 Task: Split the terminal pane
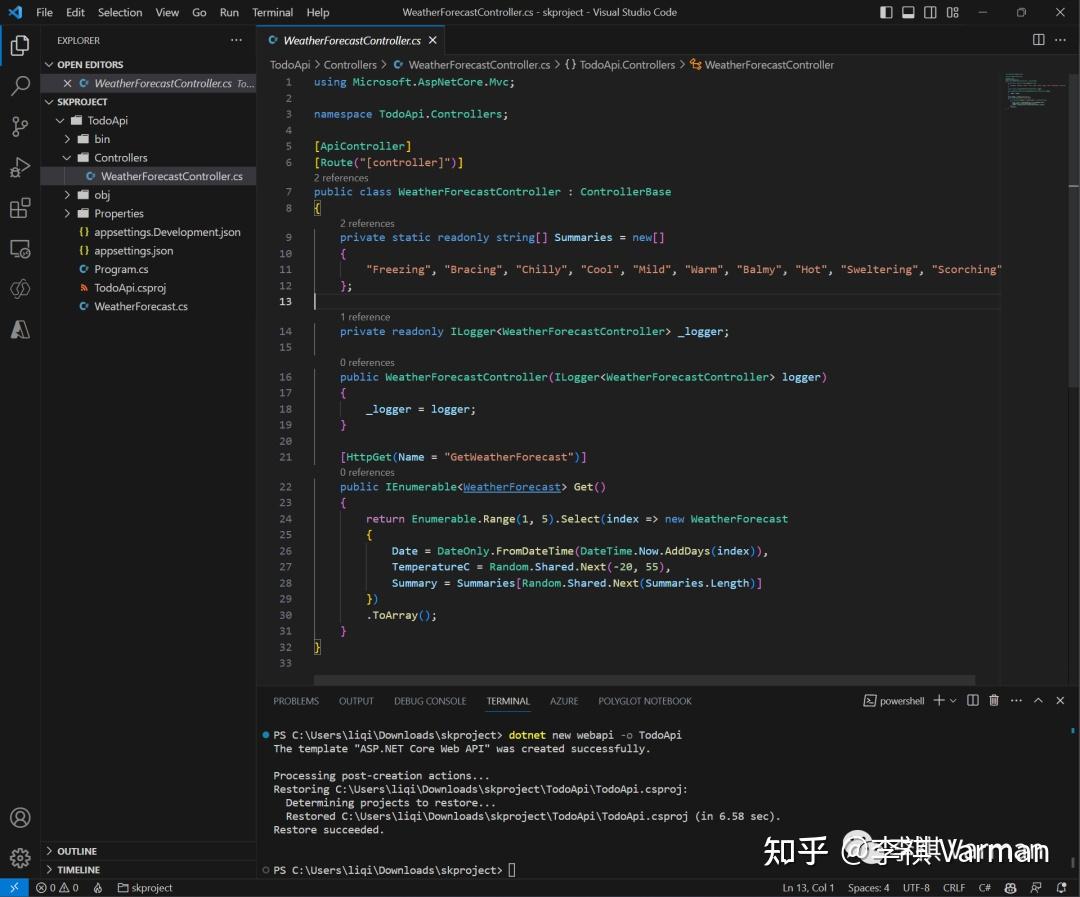(972, 700)
